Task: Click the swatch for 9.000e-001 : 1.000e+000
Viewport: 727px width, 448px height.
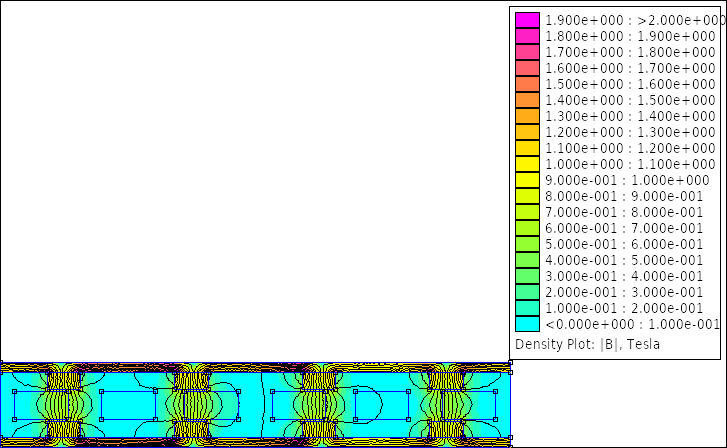Action: tap(527, 180)
